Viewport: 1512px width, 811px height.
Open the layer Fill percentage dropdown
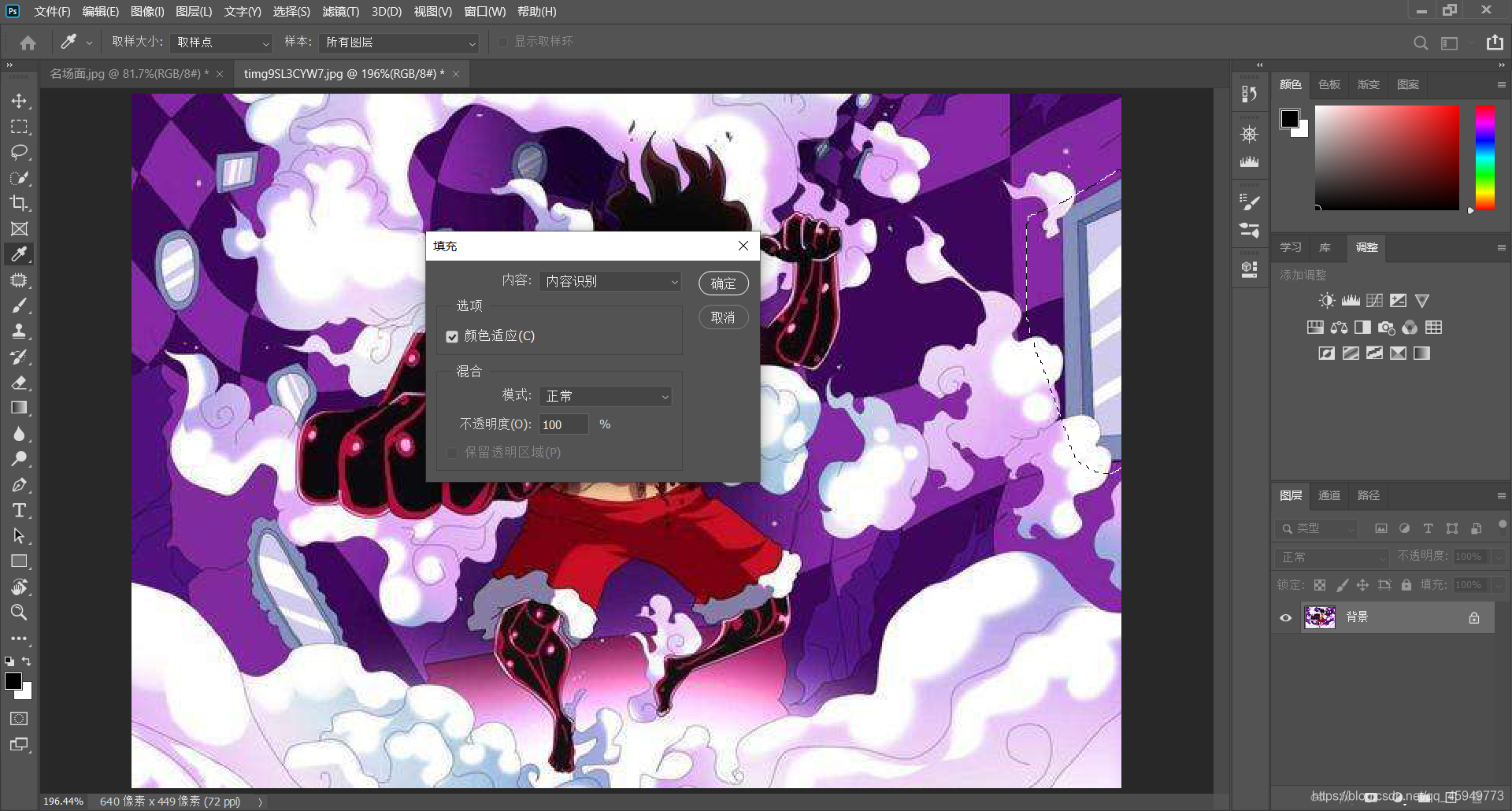[1499, 585]
